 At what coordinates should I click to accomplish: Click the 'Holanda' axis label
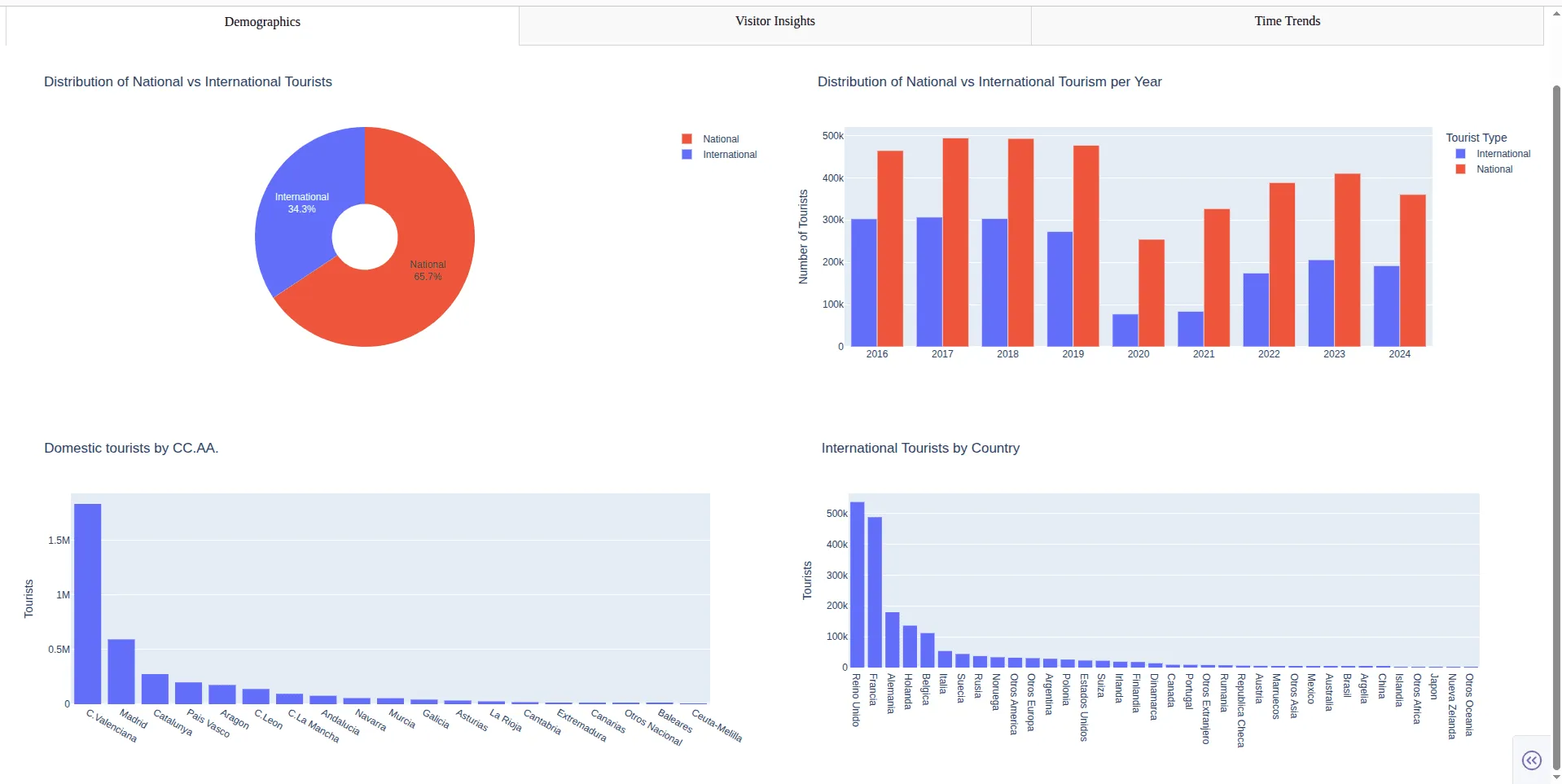[x=909, y=691]
